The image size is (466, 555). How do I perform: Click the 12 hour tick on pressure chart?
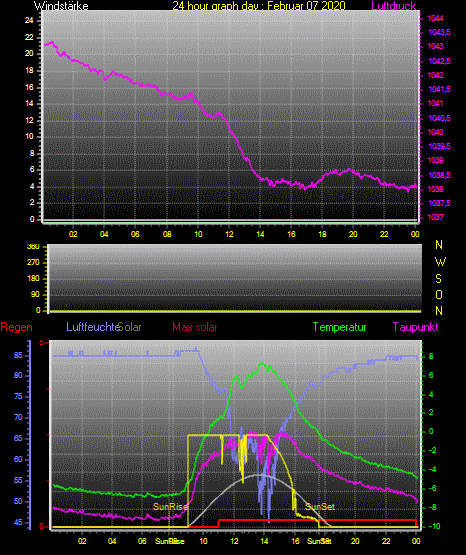pos(229,234)
